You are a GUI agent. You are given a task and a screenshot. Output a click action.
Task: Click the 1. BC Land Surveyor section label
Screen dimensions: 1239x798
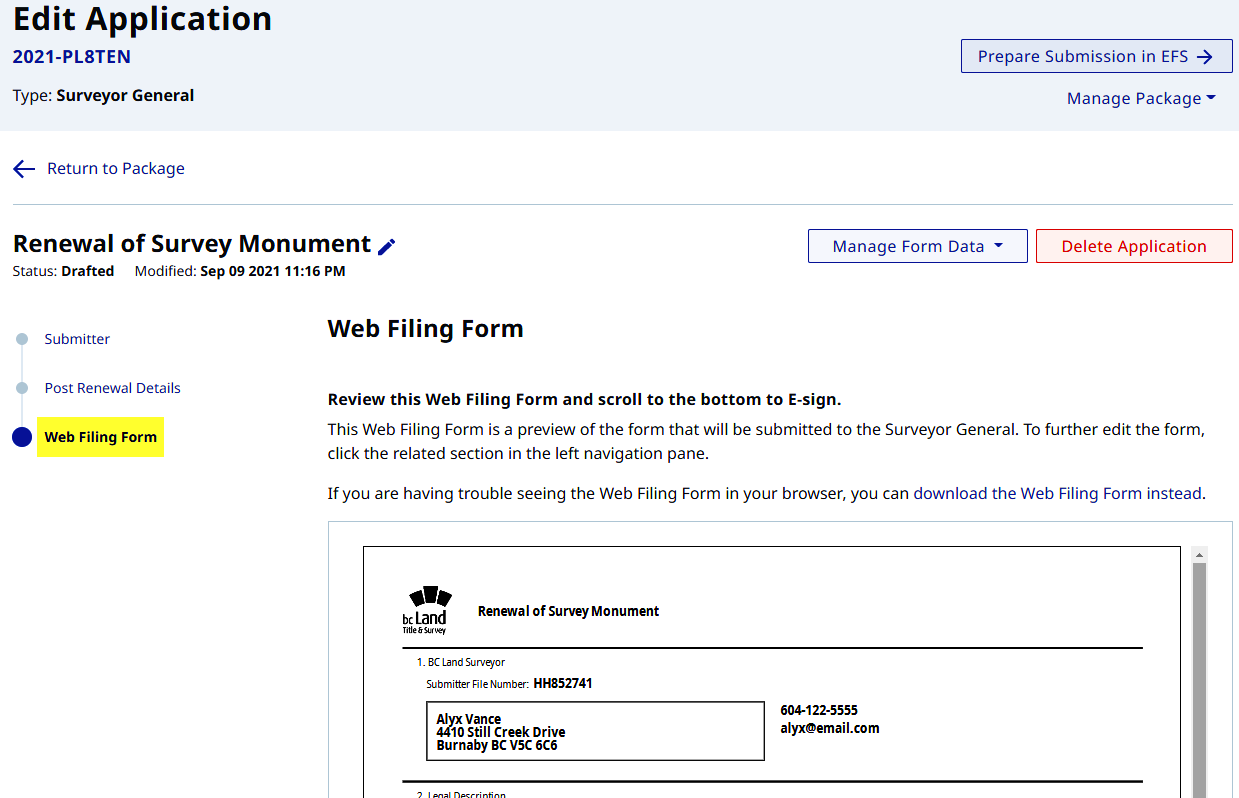461,662
